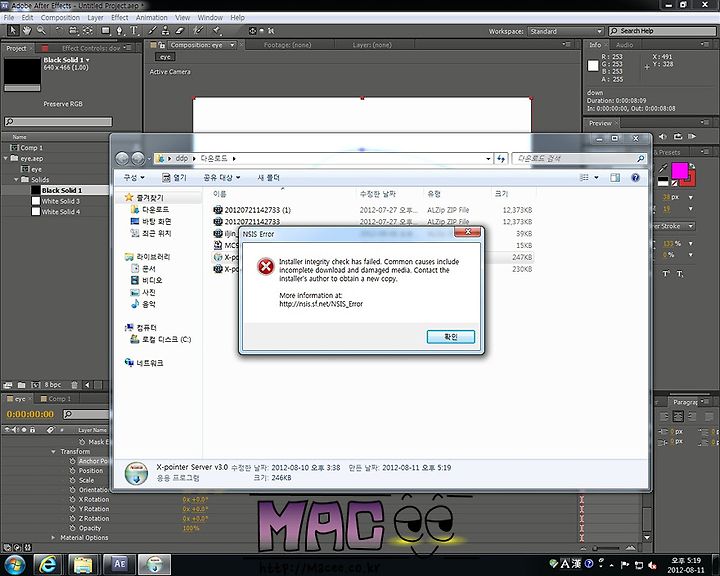Select the Pen tool in After Effects

click(x=120, y=30)
